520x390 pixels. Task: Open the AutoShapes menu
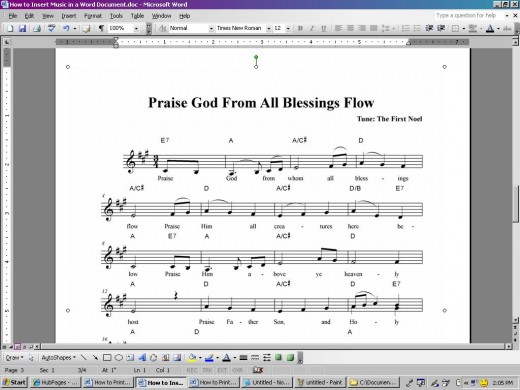58,357
